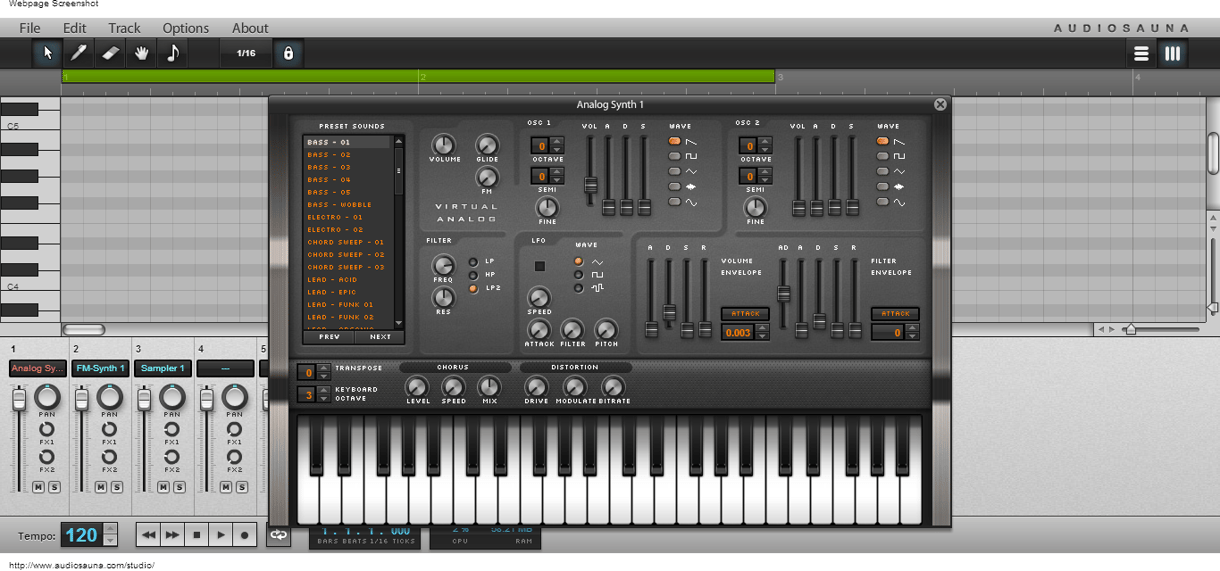Image resolution: width=1220 pixels, height=571 pixels.
Task: Open the File menu
Action: pos(30,28)
